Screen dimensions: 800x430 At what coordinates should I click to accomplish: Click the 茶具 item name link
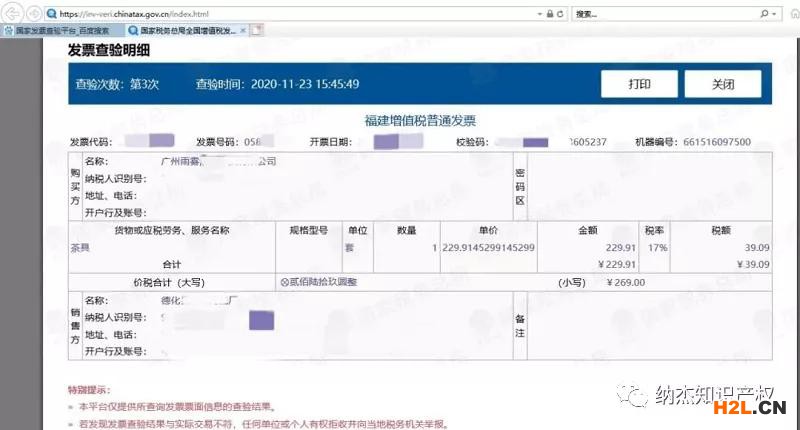coord(79,246)
